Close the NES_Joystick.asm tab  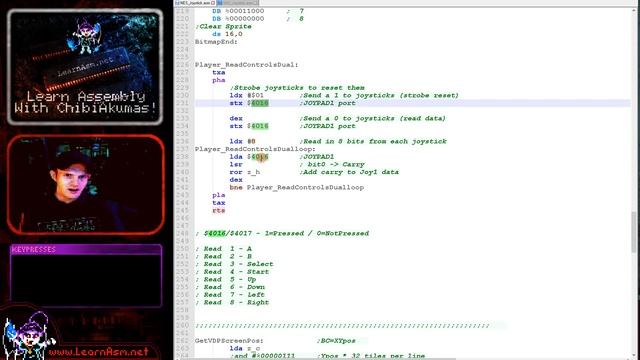[x=213, y=3]
